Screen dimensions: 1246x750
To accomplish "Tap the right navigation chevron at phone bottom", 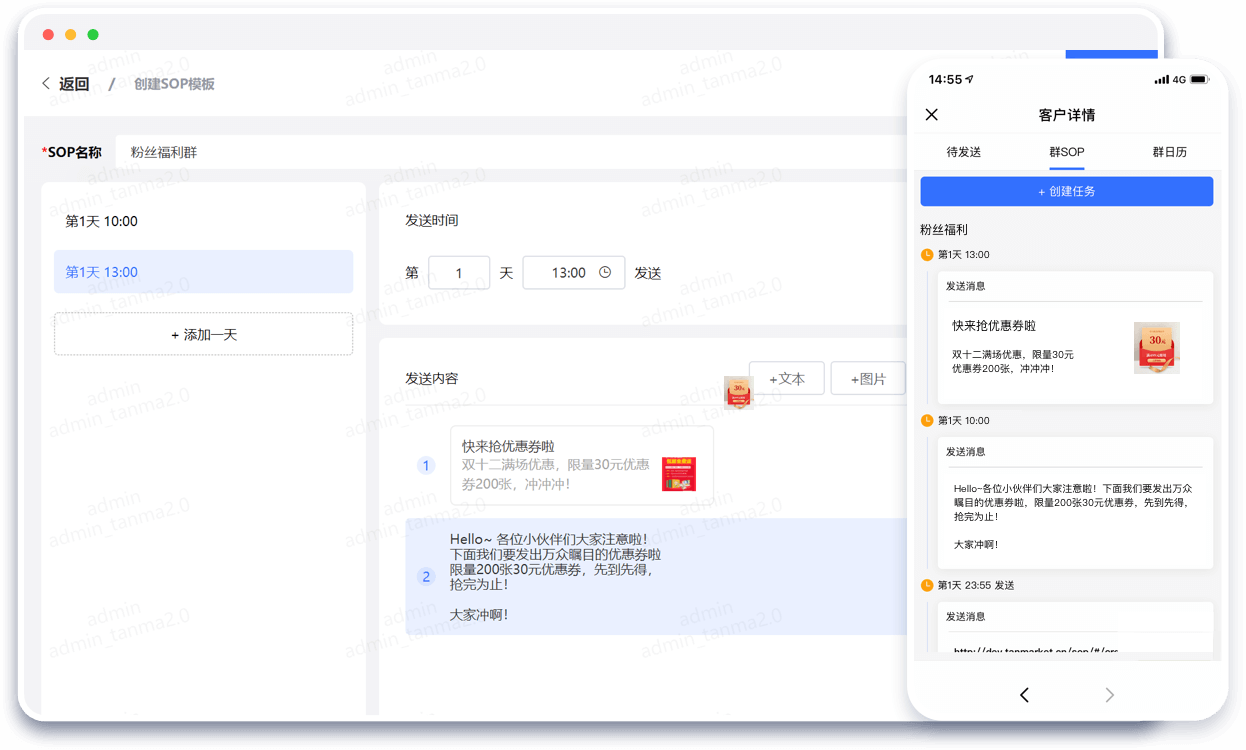I will [x=1109, y=694].
